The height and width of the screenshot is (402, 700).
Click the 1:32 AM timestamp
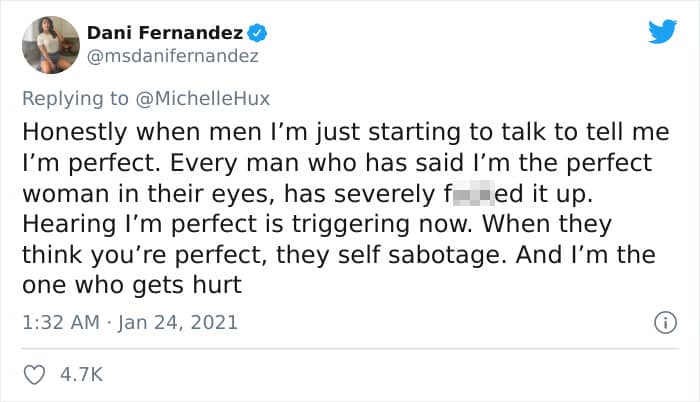[59, 323]
